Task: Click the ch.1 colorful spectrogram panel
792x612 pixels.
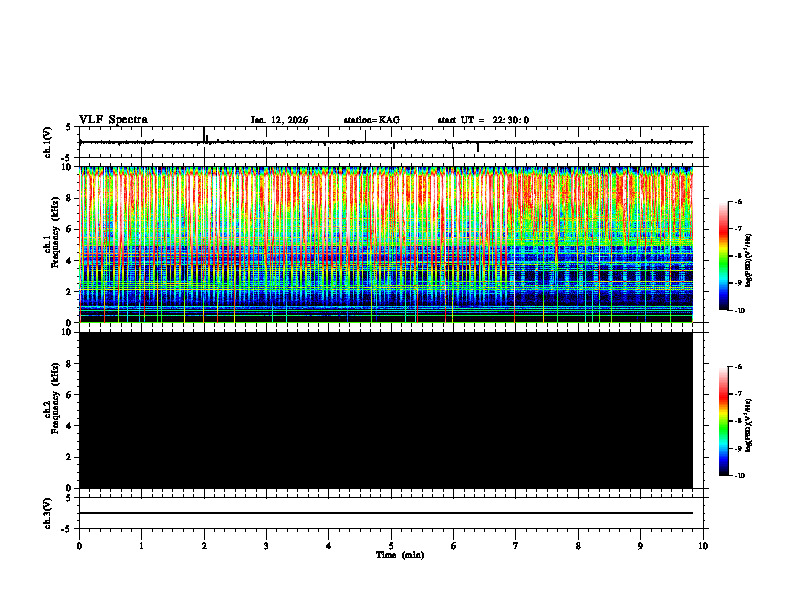Action: pyautogui.click(x=386, y=244)
